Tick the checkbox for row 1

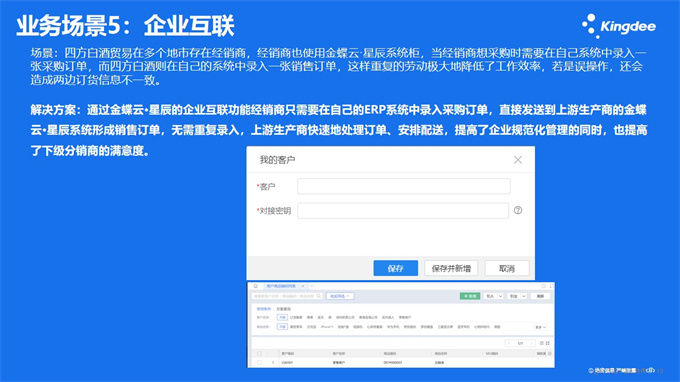259,362
